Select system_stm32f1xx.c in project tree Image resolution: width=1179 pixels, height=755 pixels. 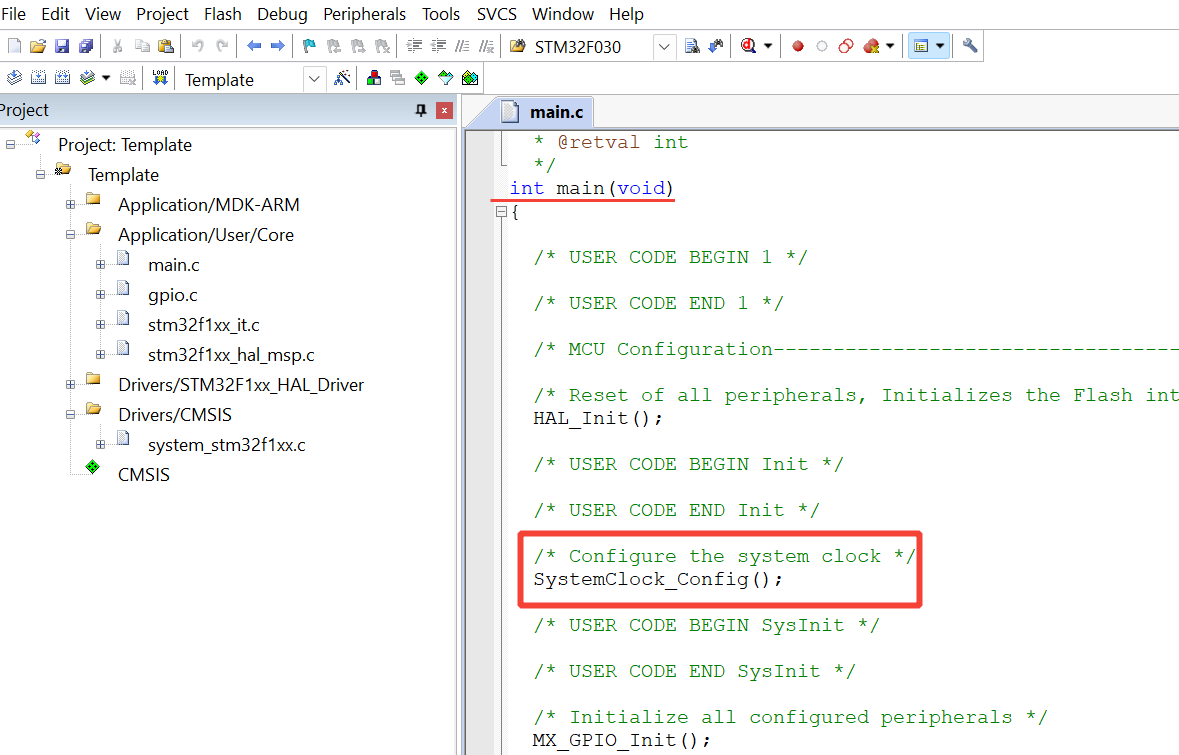pyautogui.click(x=227, y=445)
